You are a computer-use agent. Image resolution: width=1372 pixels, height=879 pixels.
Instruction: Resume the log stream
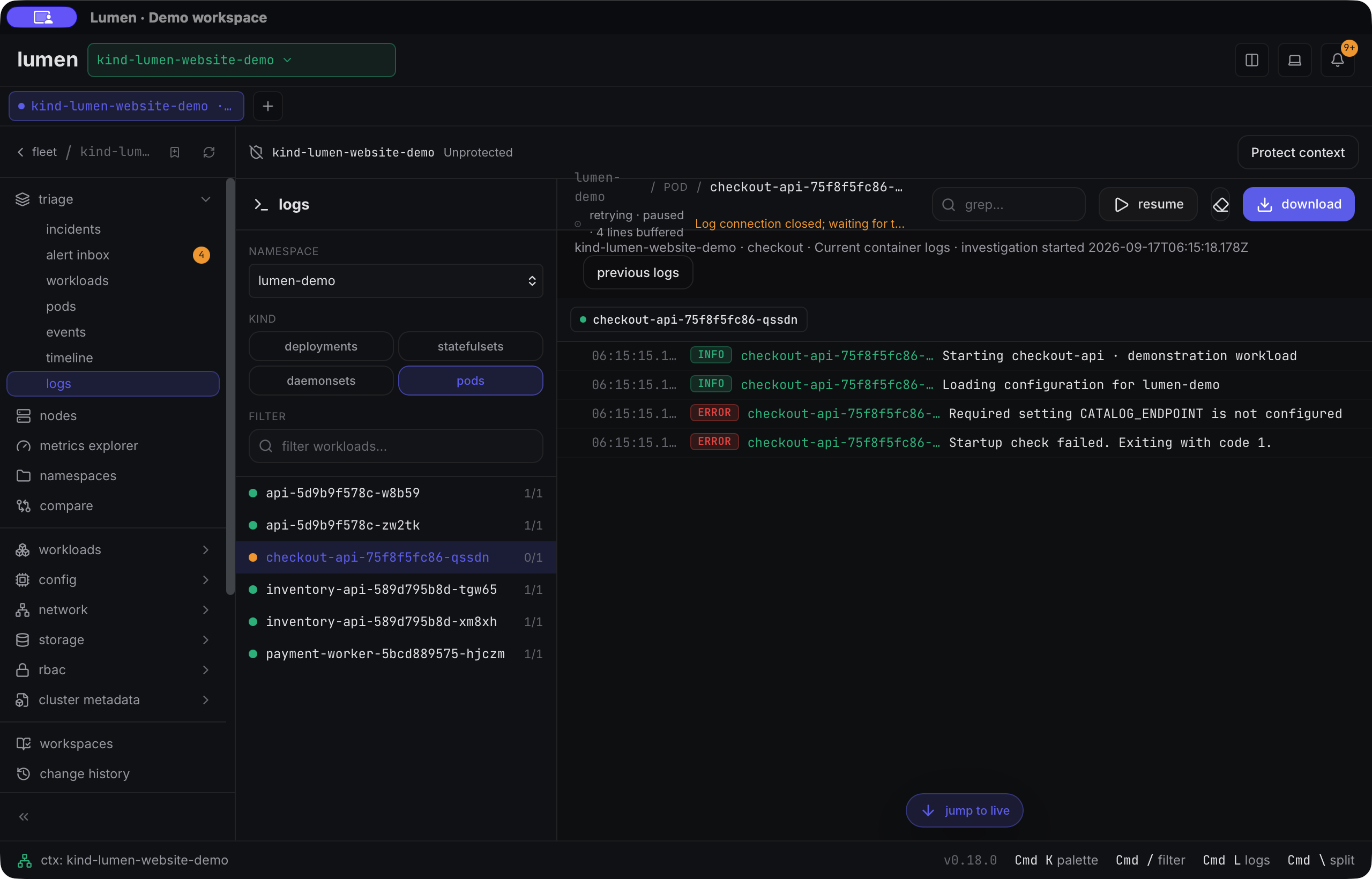click(x=1147, y=204)
